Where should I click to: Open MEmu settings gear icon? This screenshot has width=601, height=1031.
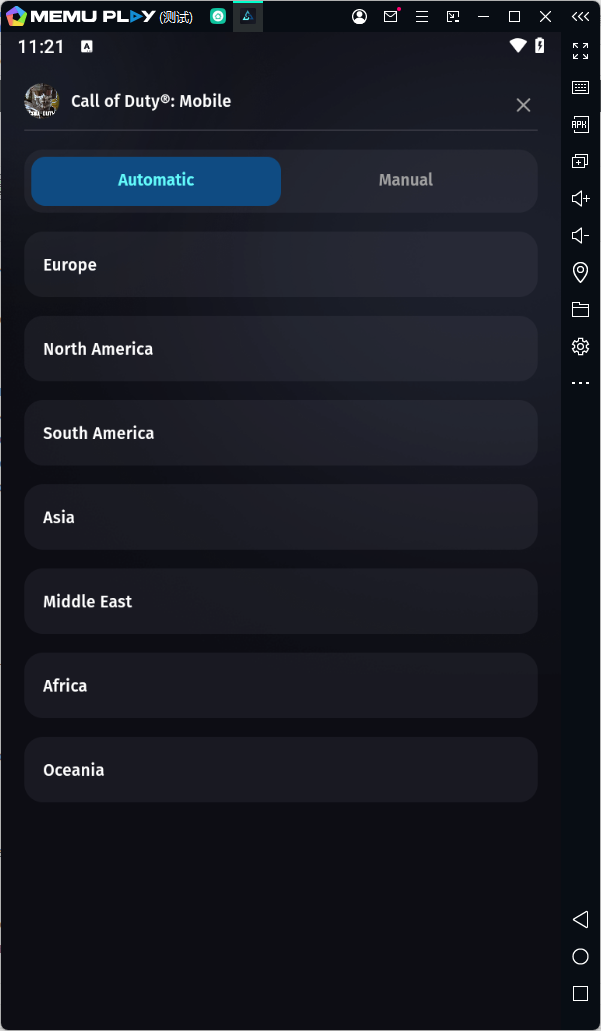point(580,346)
